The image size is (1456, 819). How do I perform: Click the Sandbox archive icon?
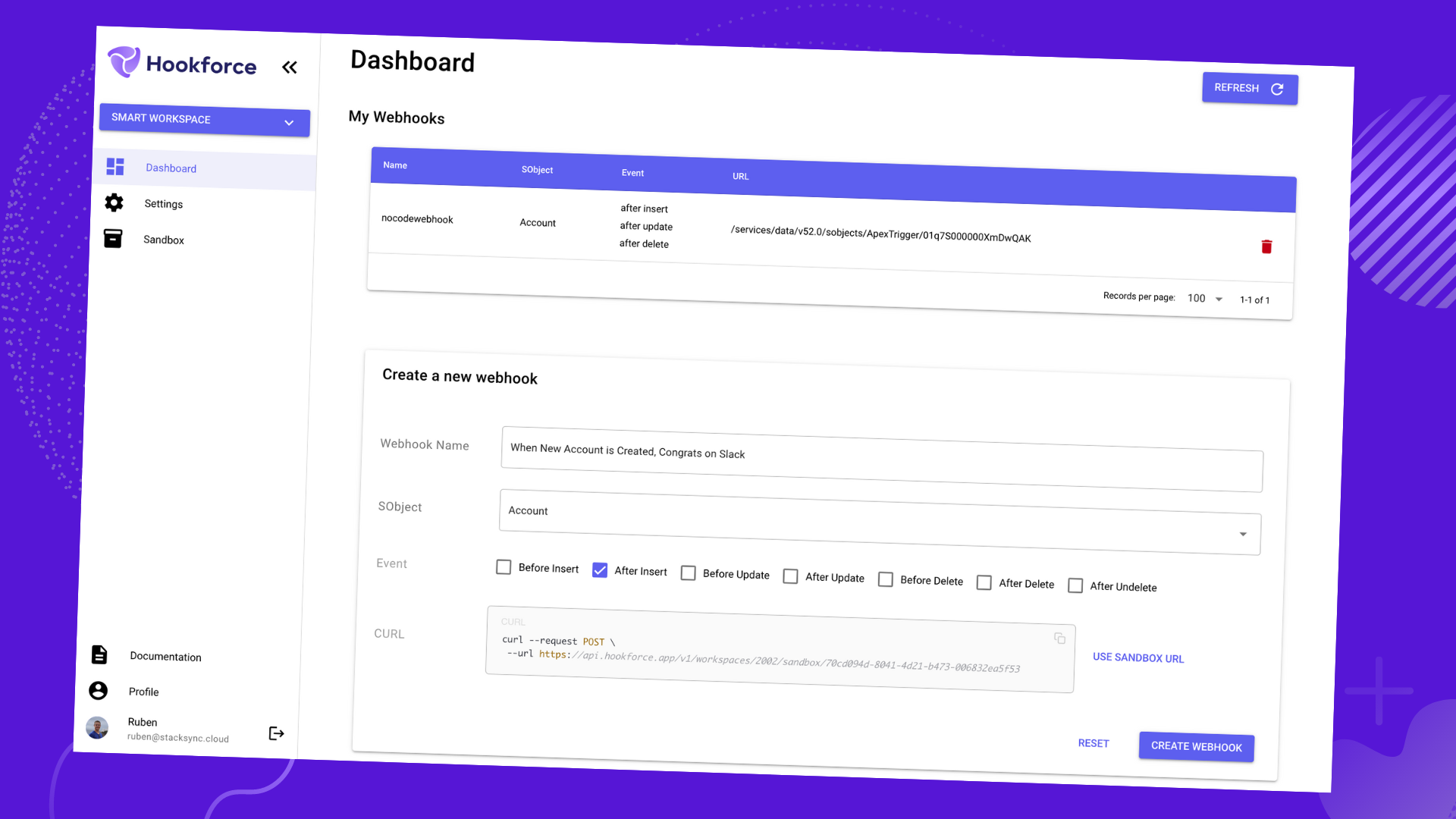point(113,238)
